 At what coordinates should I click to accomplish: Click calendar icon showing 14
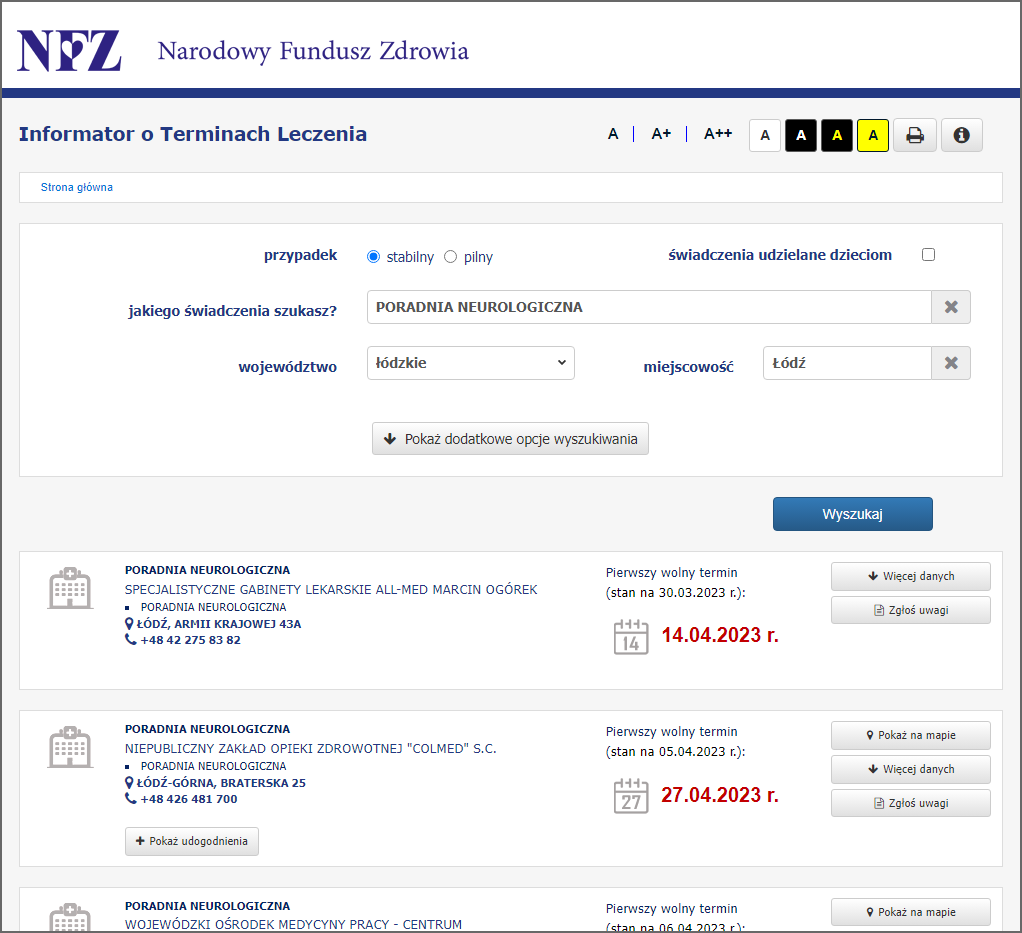pos(631,637)
